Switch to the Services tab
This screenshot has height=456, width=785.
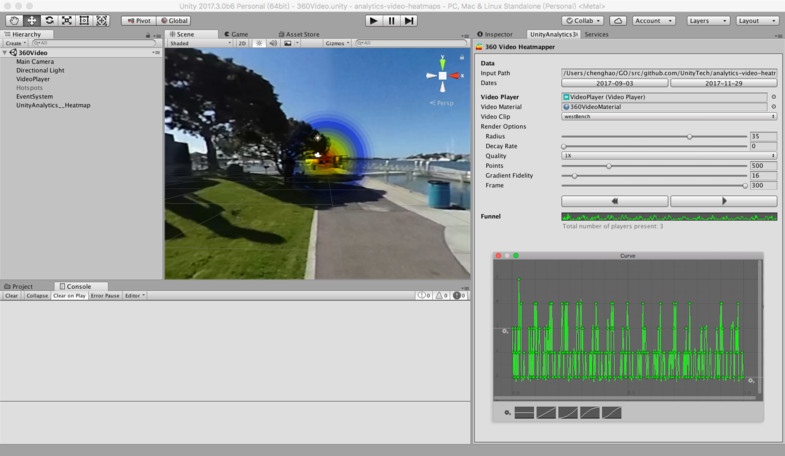[596, 34]
